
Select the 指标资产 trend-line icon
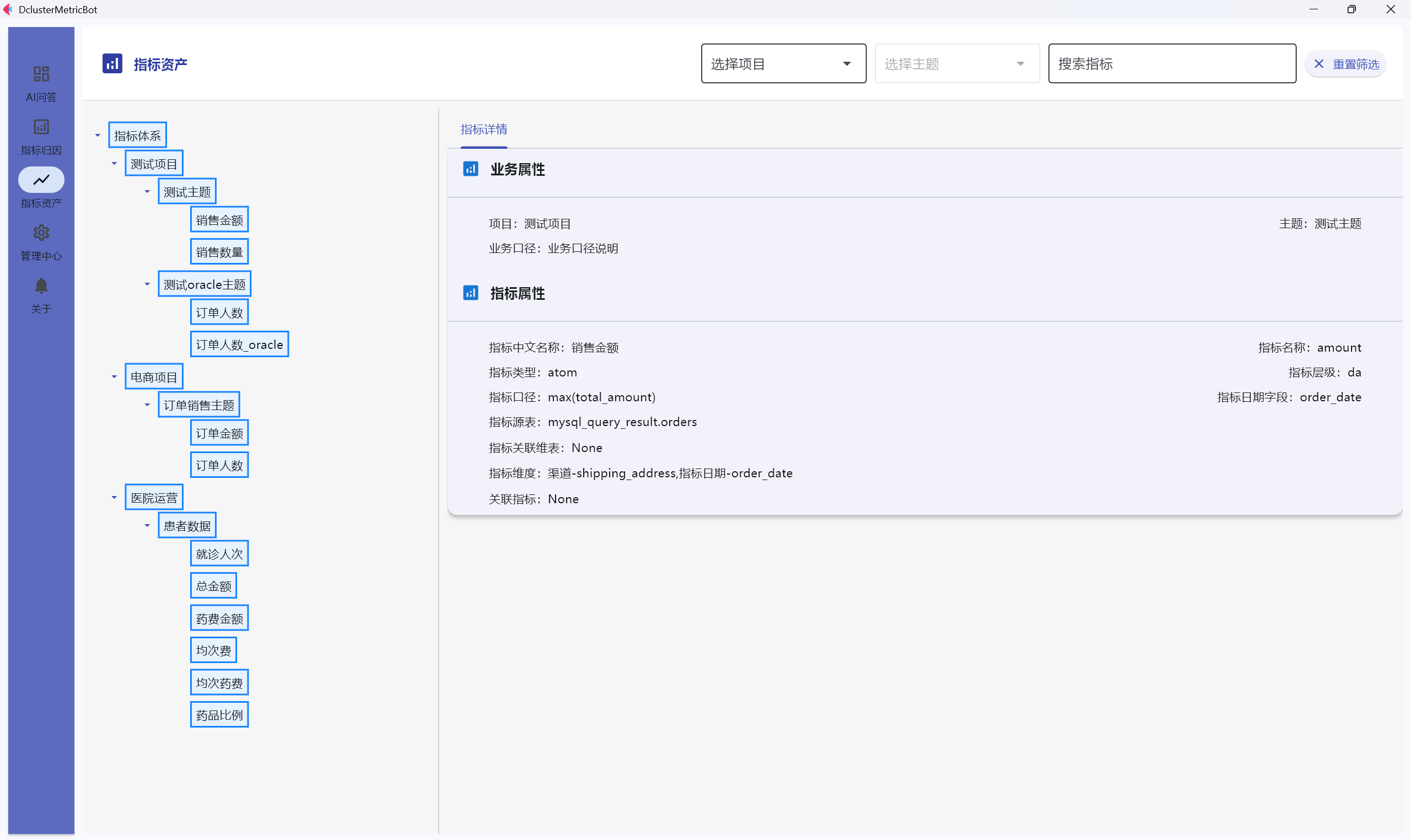(x=41, y=180)
